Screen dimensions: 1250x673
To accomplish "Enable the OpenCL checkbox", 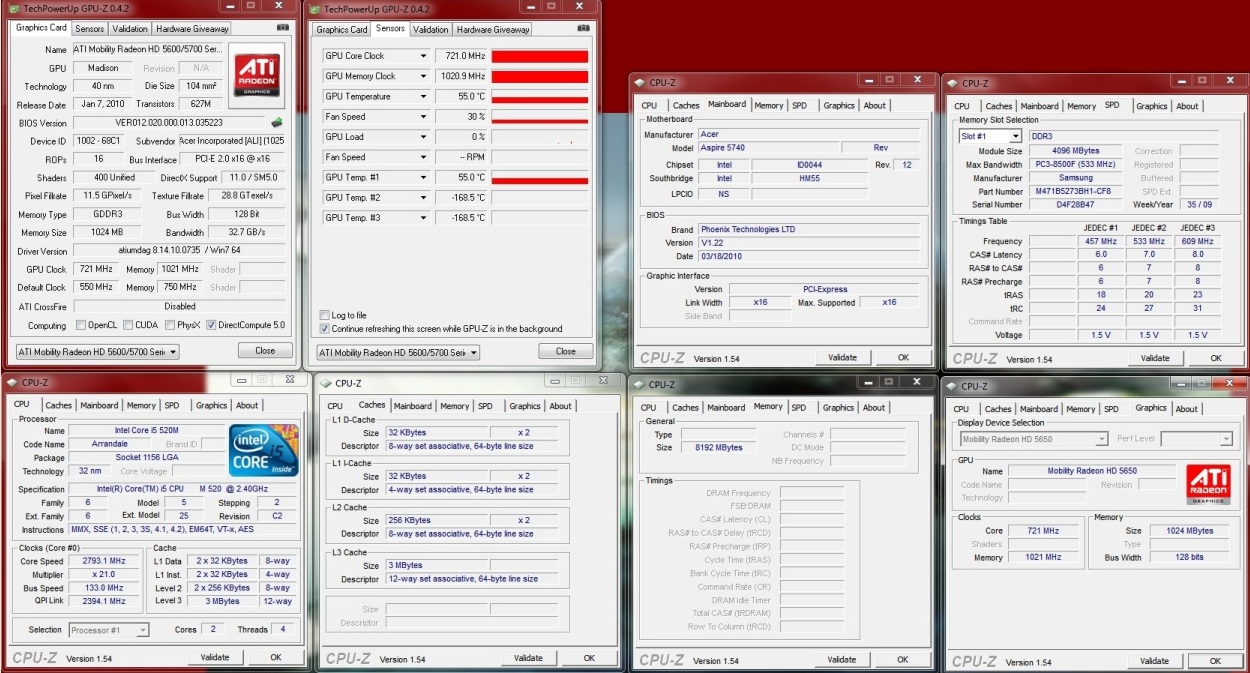I will click(81, 325).
